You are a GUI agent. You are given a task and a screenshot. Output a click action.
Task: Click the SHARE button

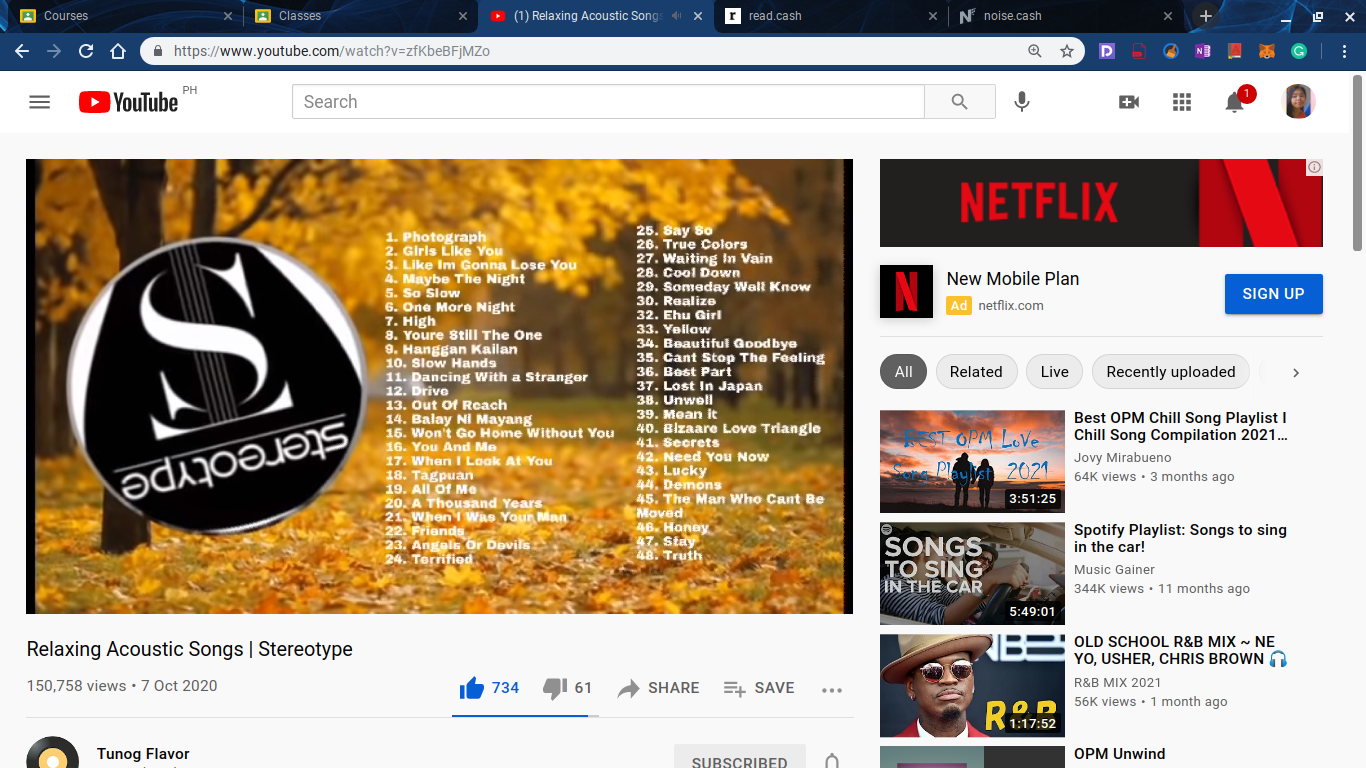659,688
